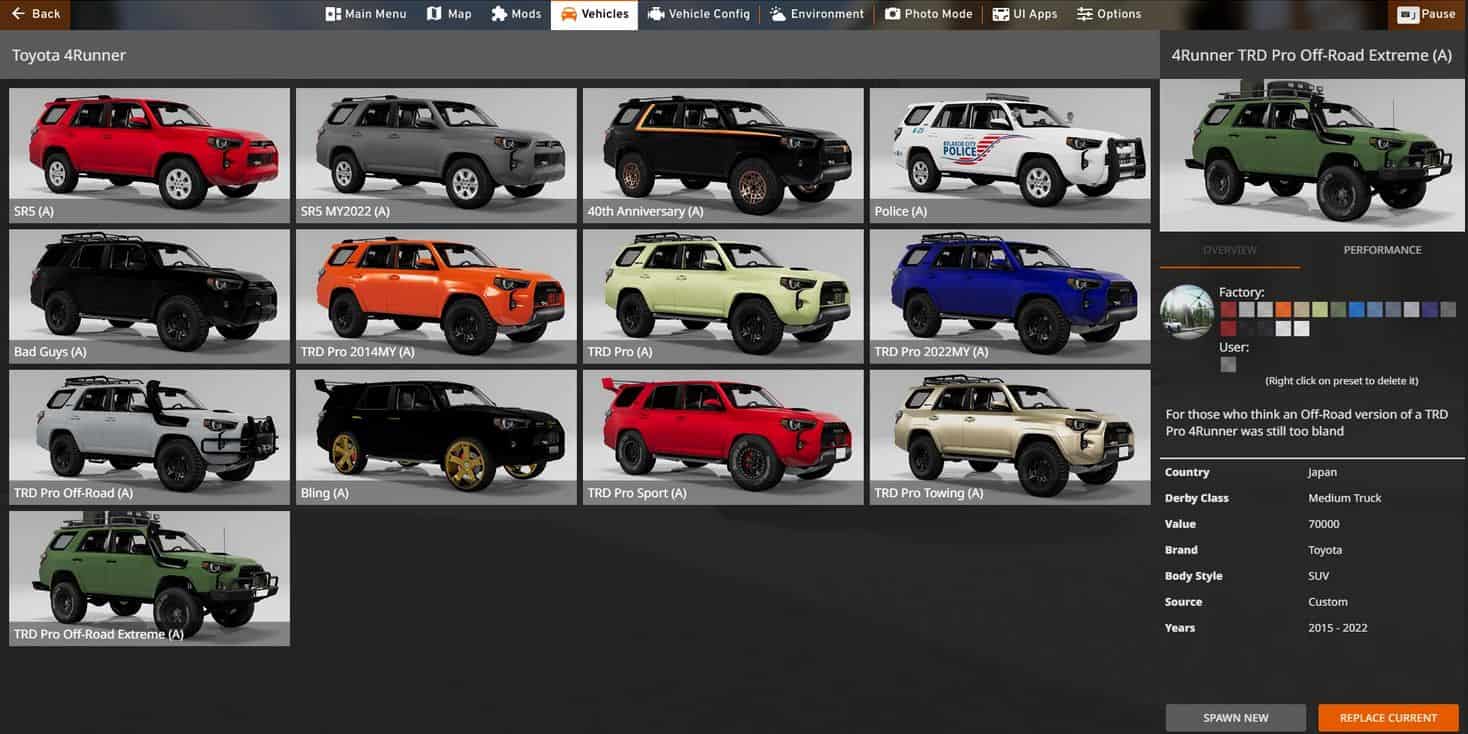Open the Map screen
Viewport: 1468px width, 734px height.
[449, 14]
